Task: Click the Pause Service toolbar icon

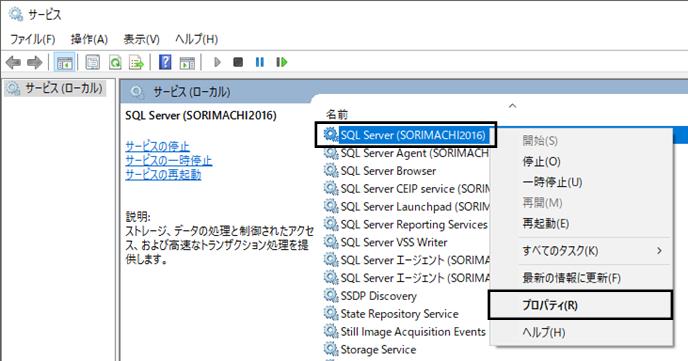Action: click(260, 62)
